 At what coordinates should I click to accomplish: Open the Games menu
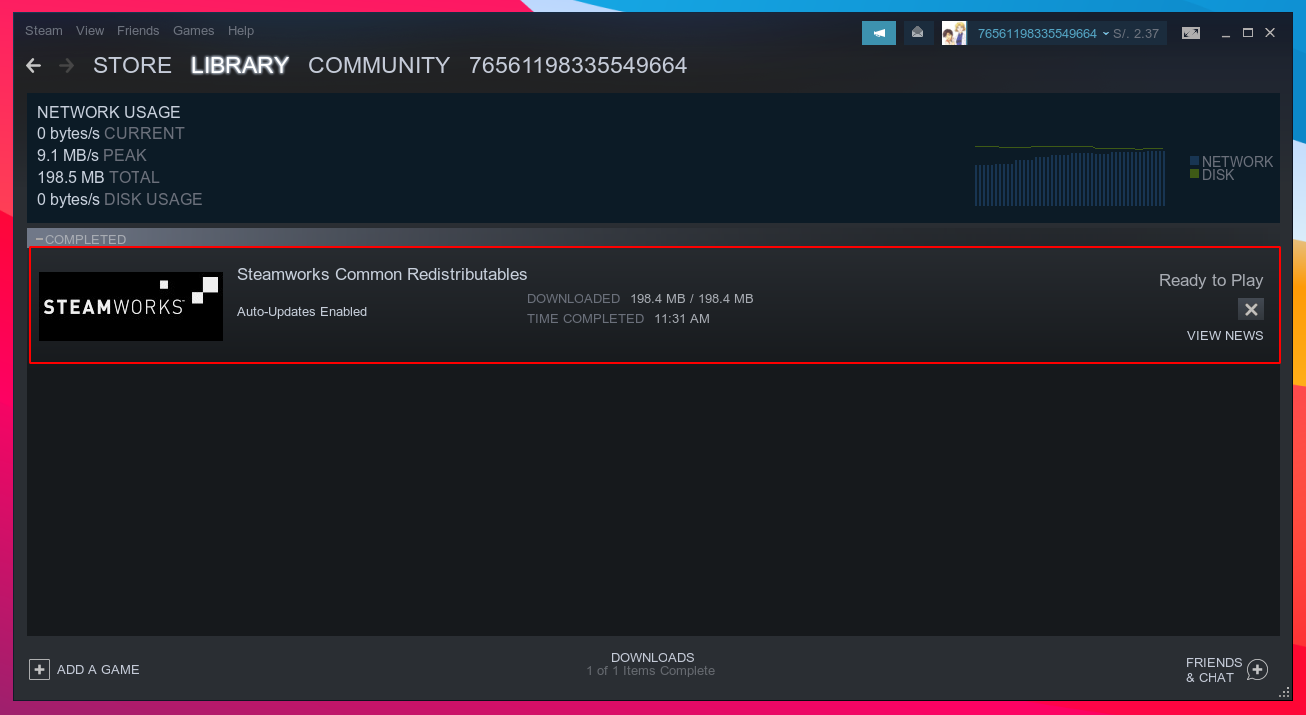pos(194,31)
